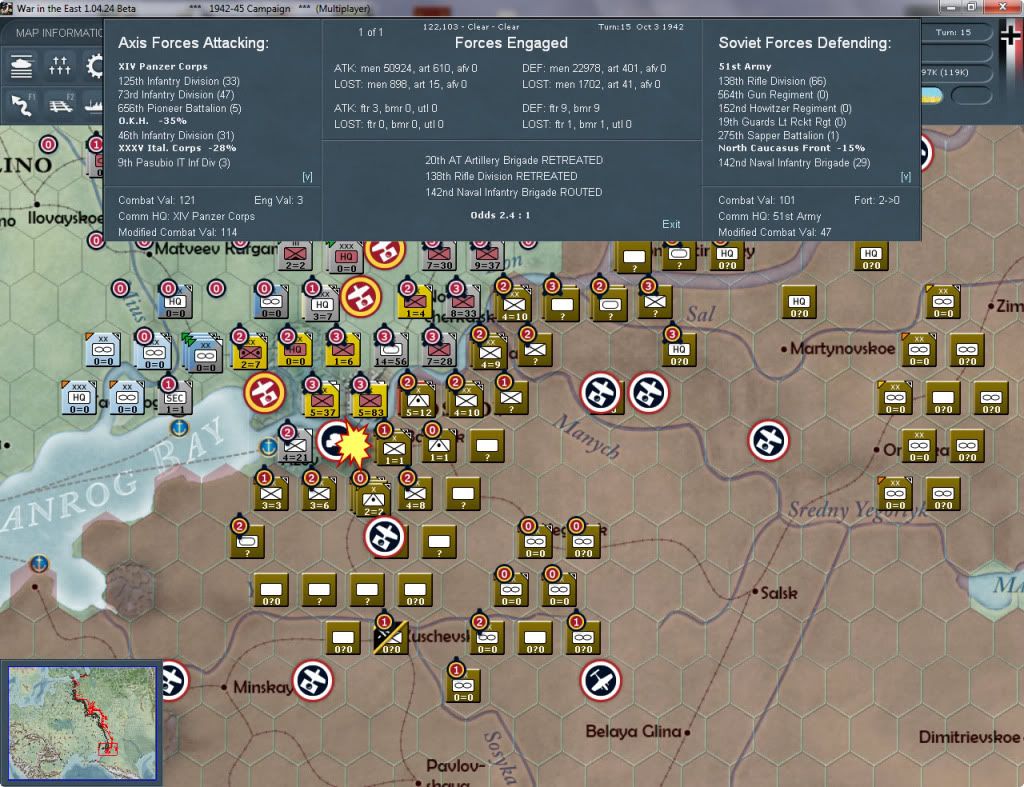Select the grey unit counter 14=56
Image resolution: width=1024 pixels, height=787 pixels.
coord(392,351)
